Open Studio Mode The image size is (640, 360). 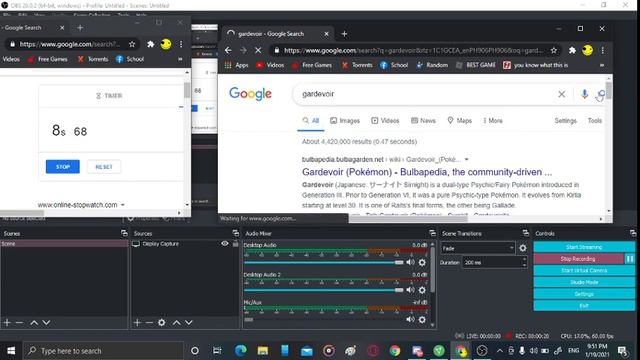tap(584, 282)
